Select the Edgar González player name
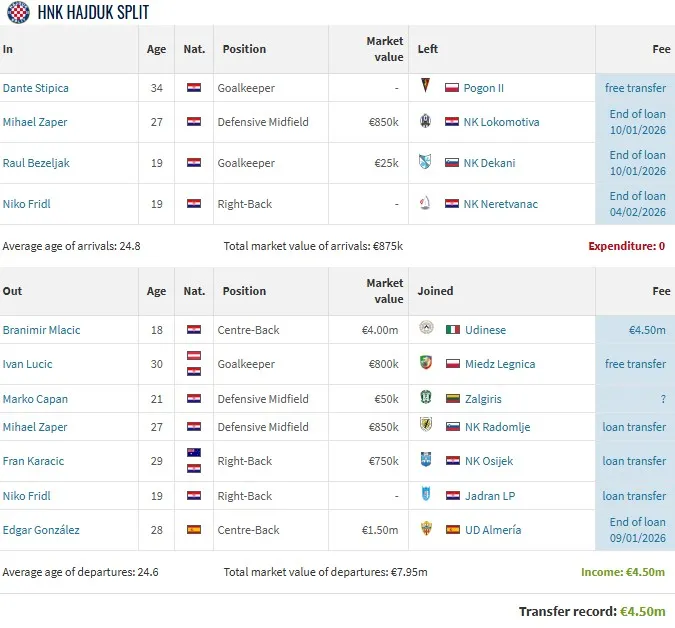Screen dimensions: 675x628 coord(41,530)
